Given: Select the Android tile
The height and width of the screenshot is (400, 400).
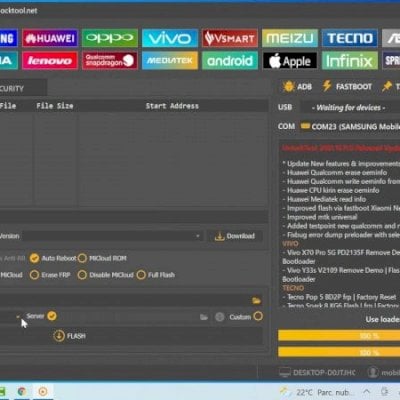Looking at the screenshot, I should tap(230, 60).
